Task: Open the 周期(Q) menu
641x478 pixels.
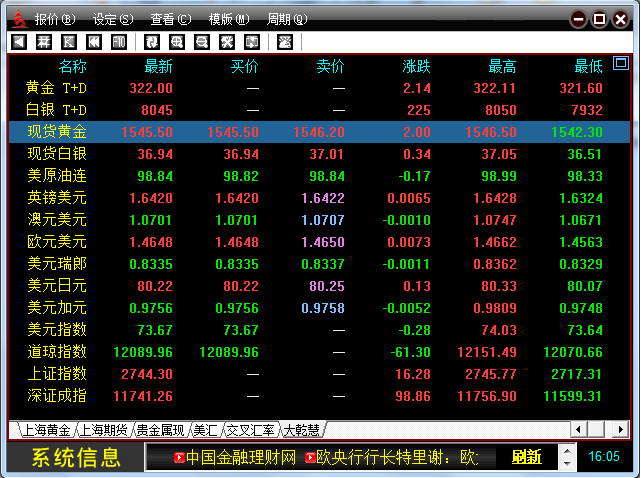Action: pos(287,19)
